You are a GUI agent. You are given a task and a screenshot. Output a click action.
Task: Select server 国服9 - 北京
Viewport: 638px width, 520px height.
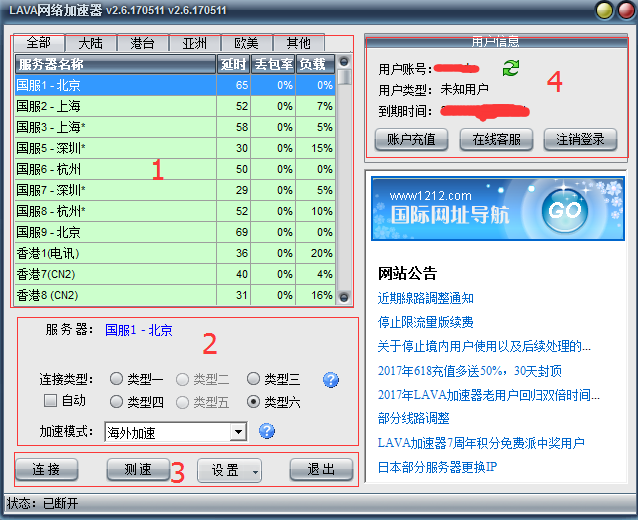(175, 232)
